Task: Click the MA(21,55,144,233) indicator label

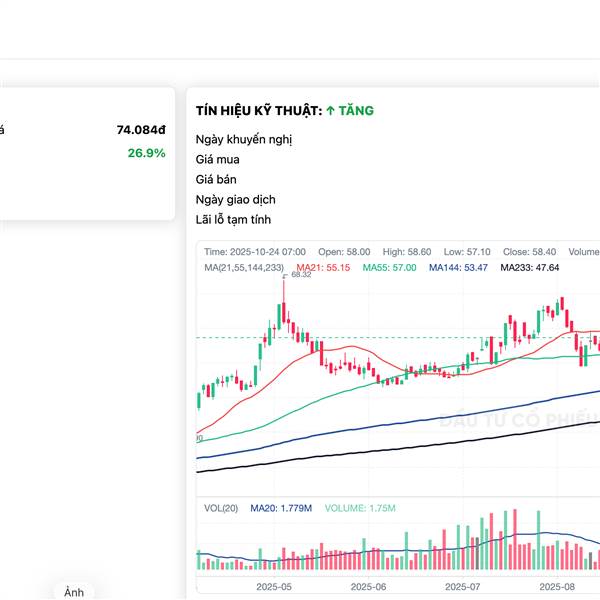Action: click(x=248, y=268)
